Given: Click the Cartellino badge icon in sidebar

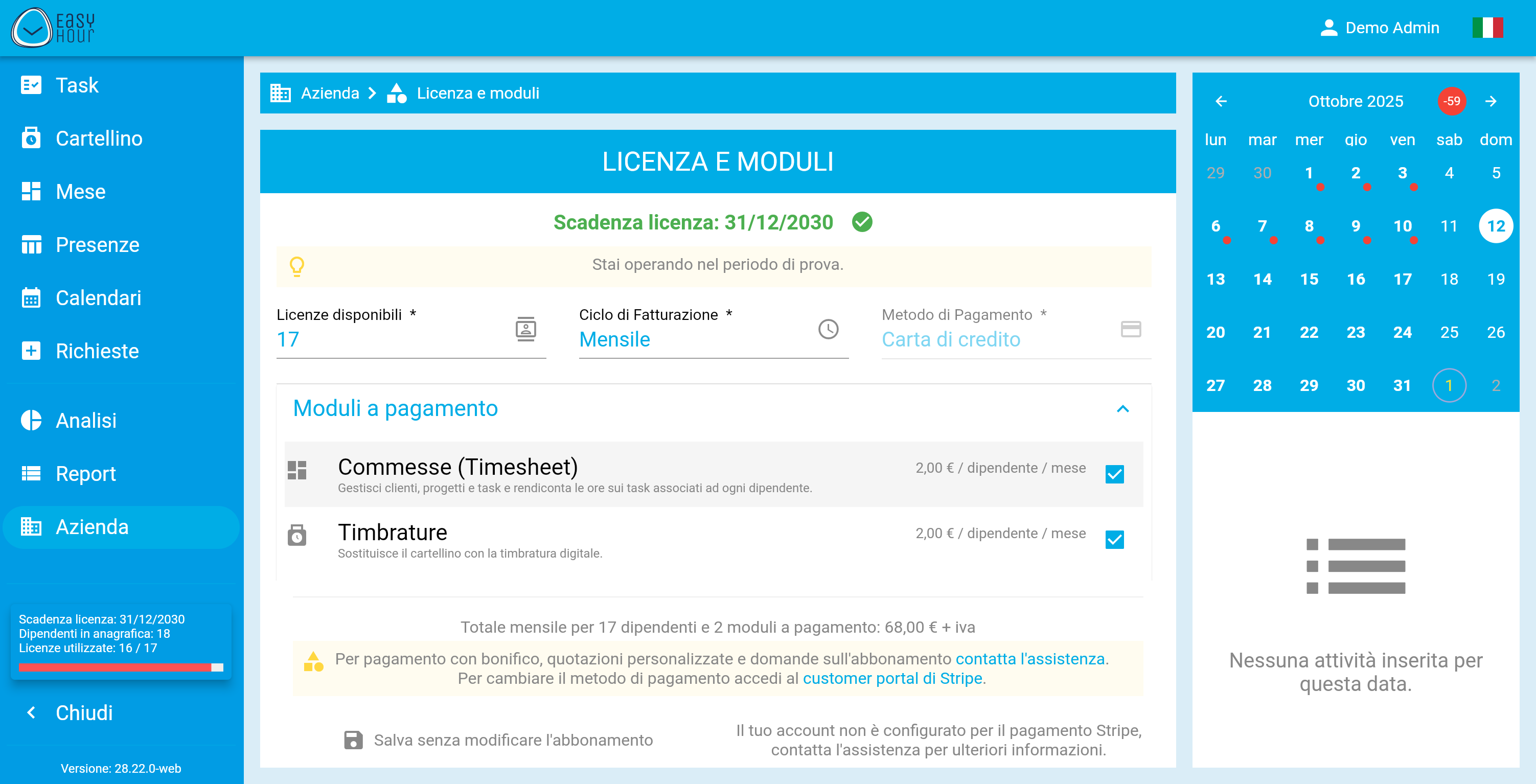Looking at the screenshot, I should (x=31, y=139).
